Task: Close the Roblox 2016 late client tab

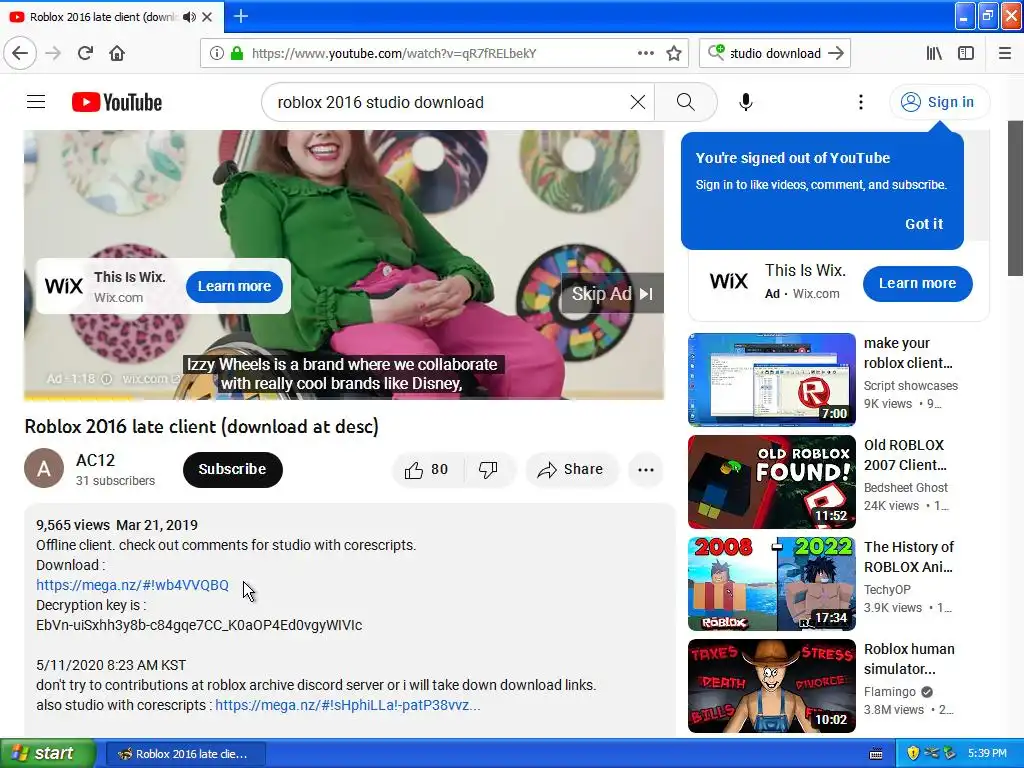Action: click(207, 17)
